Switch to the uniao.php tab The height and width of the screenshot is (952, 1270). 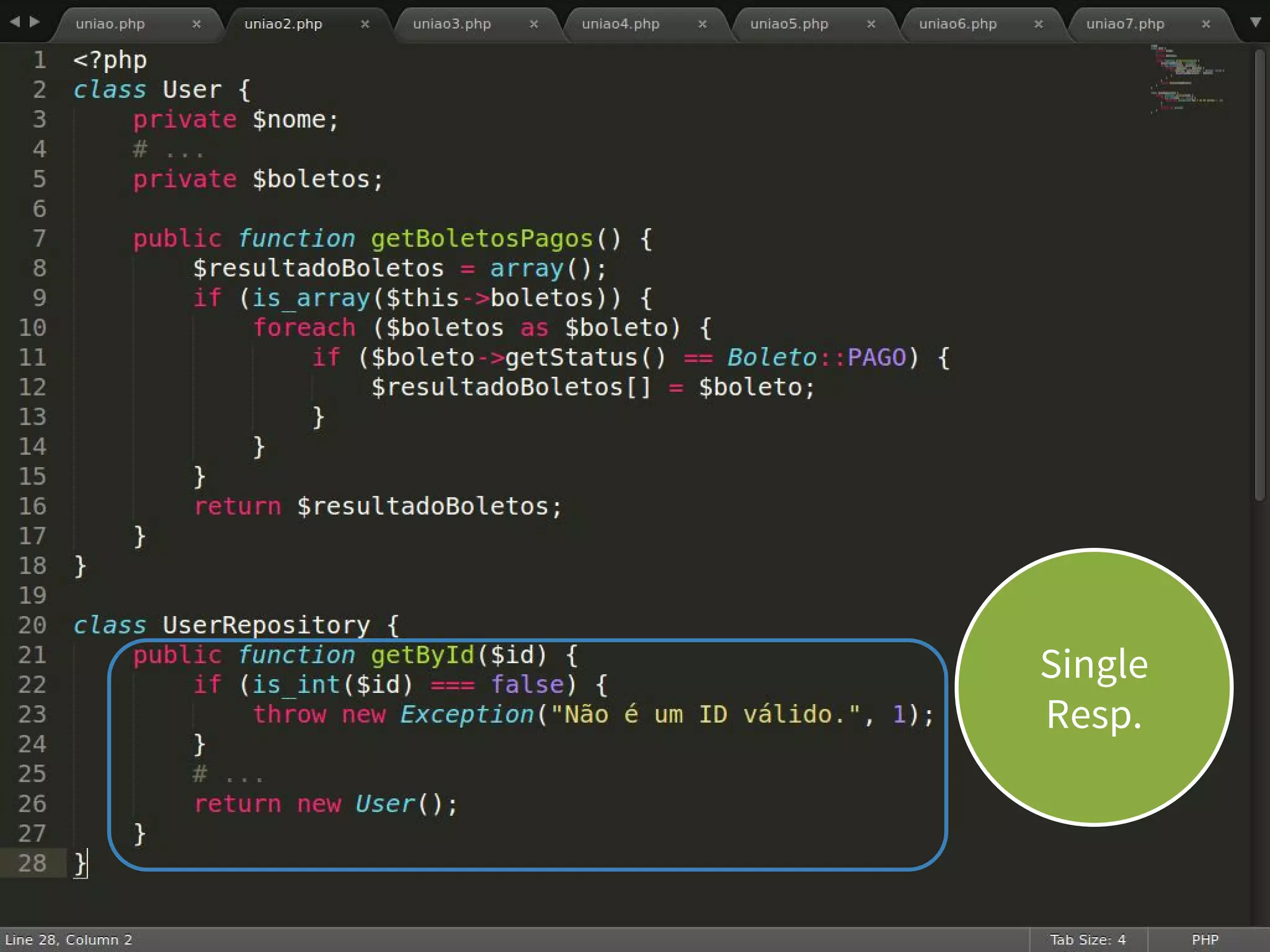click(x=110, y=24)
